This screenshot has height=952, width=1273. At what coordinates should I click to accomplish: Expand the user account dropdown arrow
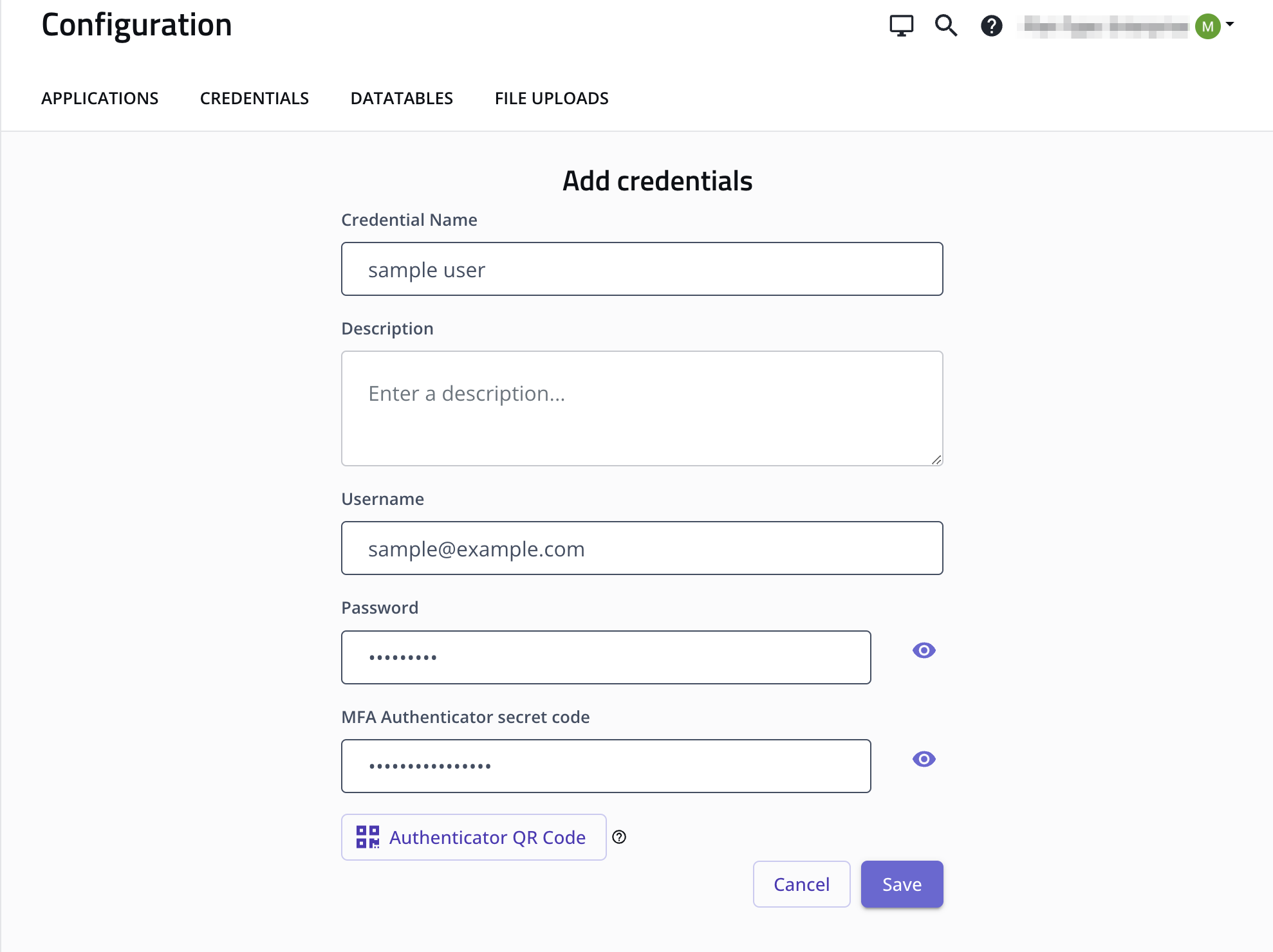tap(1230, 24)
